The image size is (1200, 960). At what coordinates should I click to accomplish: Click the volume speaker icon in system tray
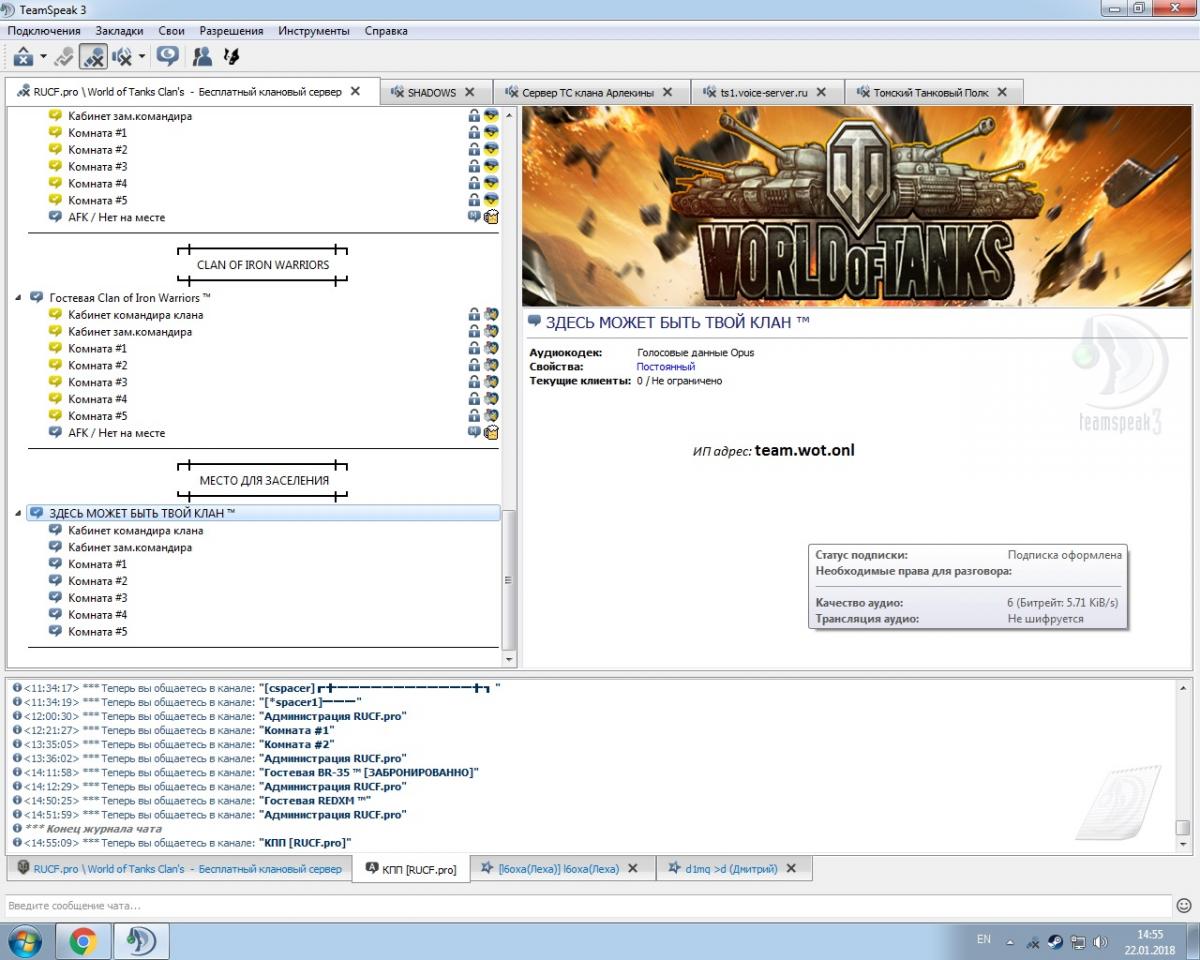pos(1101,941)
